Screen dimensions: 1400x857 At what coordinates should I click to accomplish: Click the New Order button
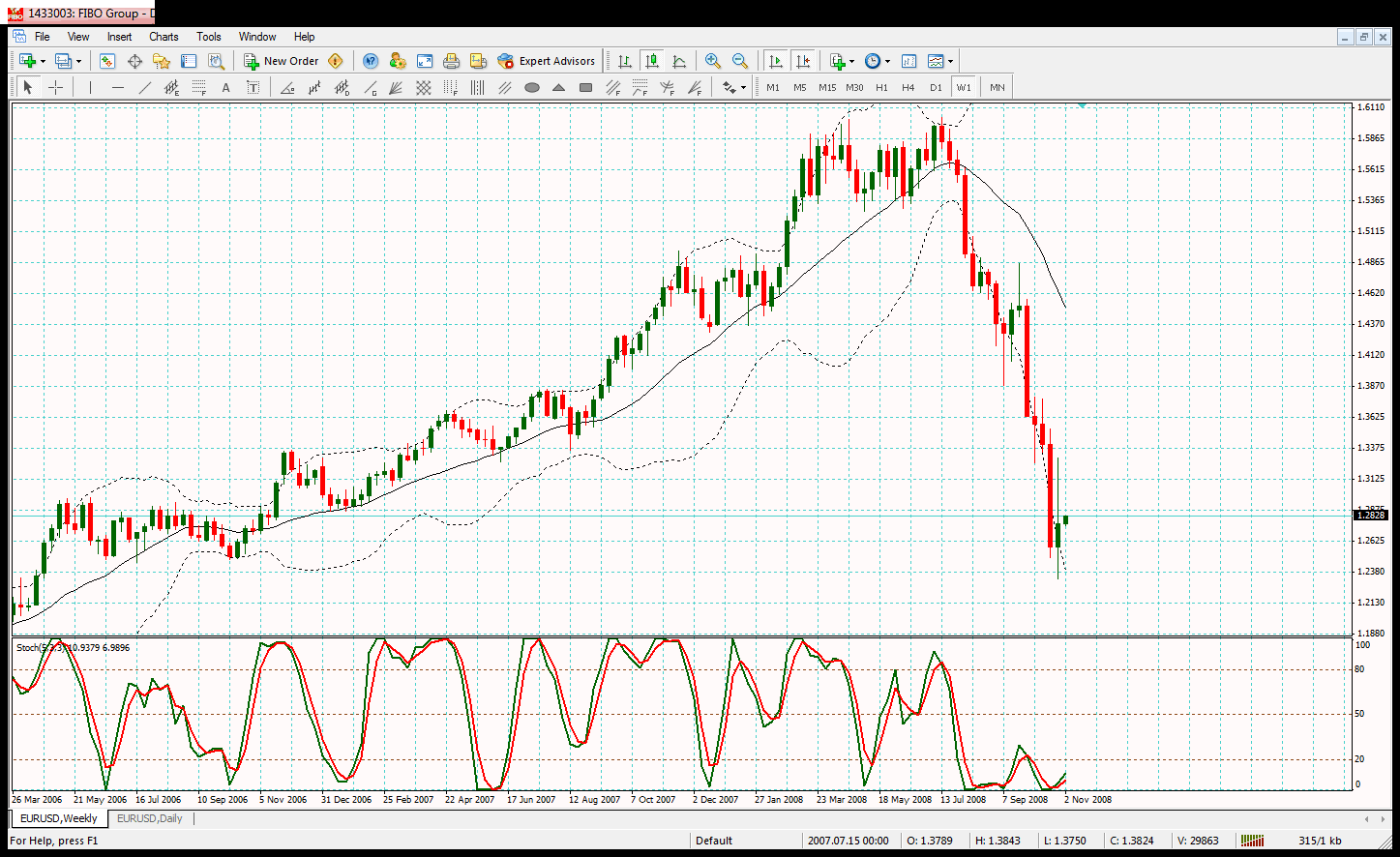[281, 61]
